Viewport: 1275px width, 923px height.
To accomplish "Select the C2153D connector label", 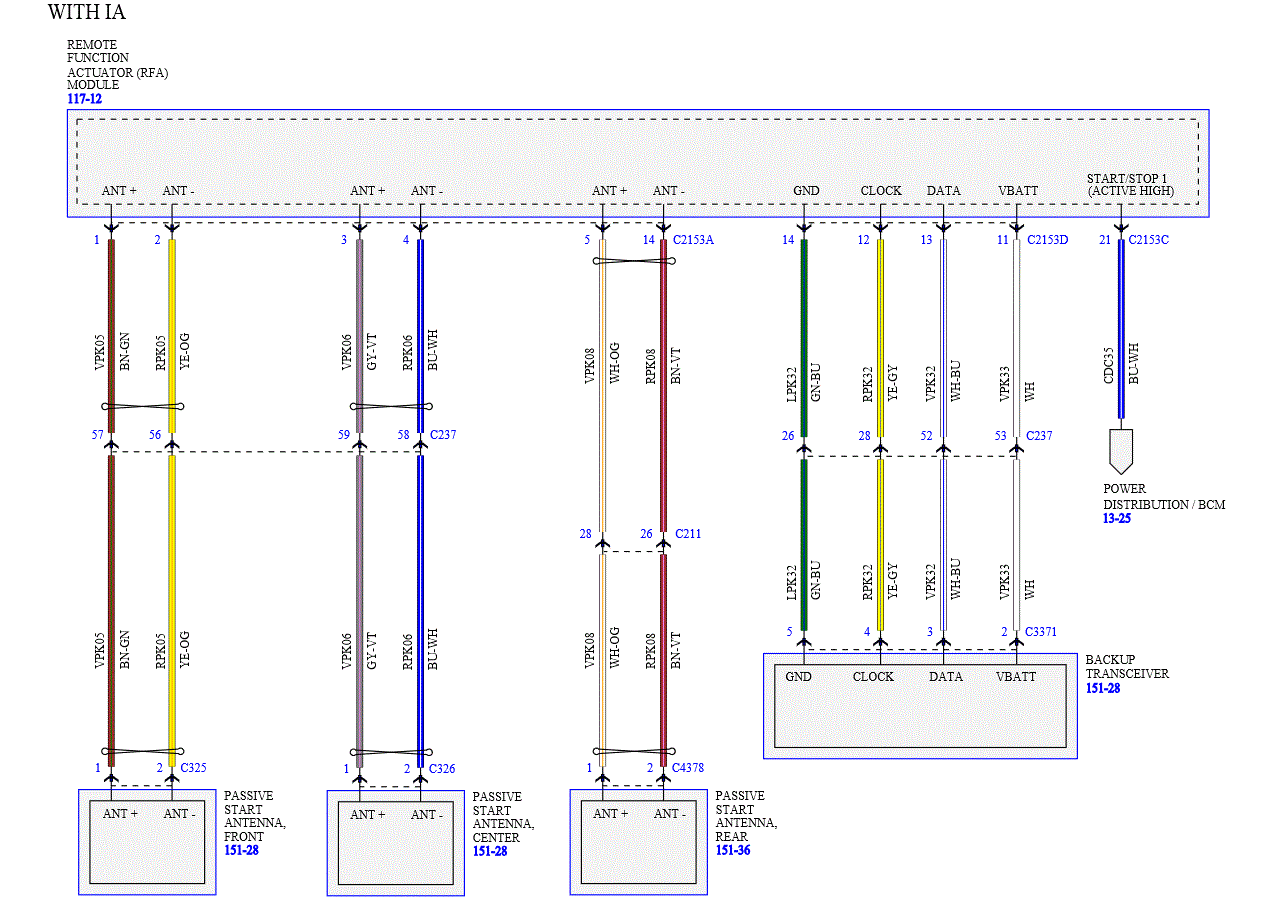I will 1047,240.
